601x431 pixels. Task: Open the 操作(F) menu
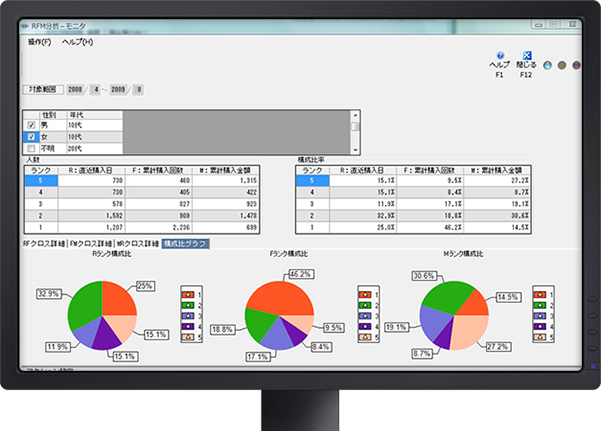39,42
